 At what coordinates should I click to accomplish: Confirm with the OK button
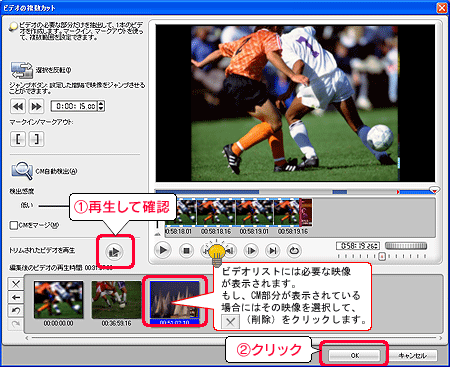[x=354, y=355]
